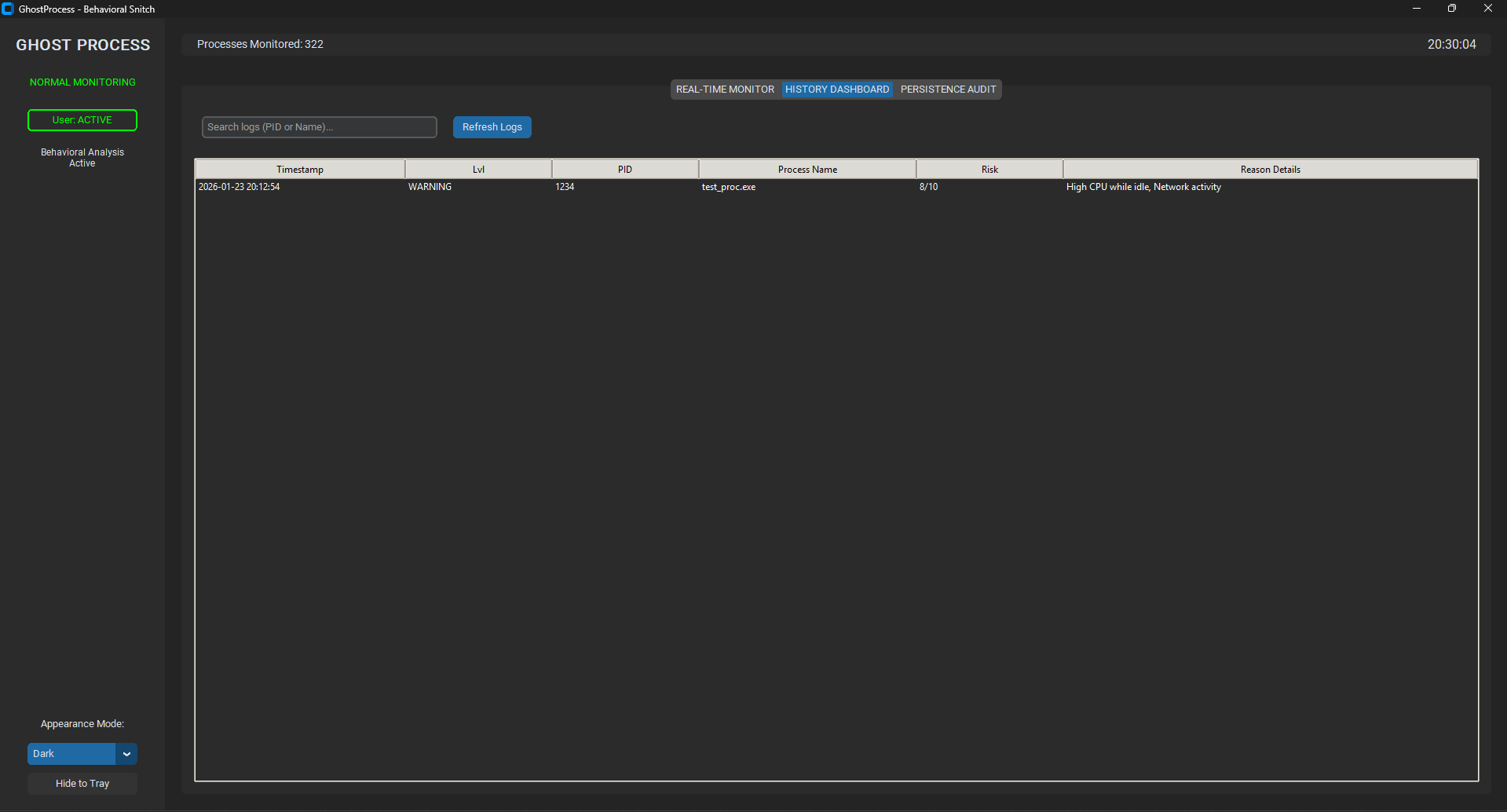Restore down the GhostProcess window

[x=1452, y=9]
